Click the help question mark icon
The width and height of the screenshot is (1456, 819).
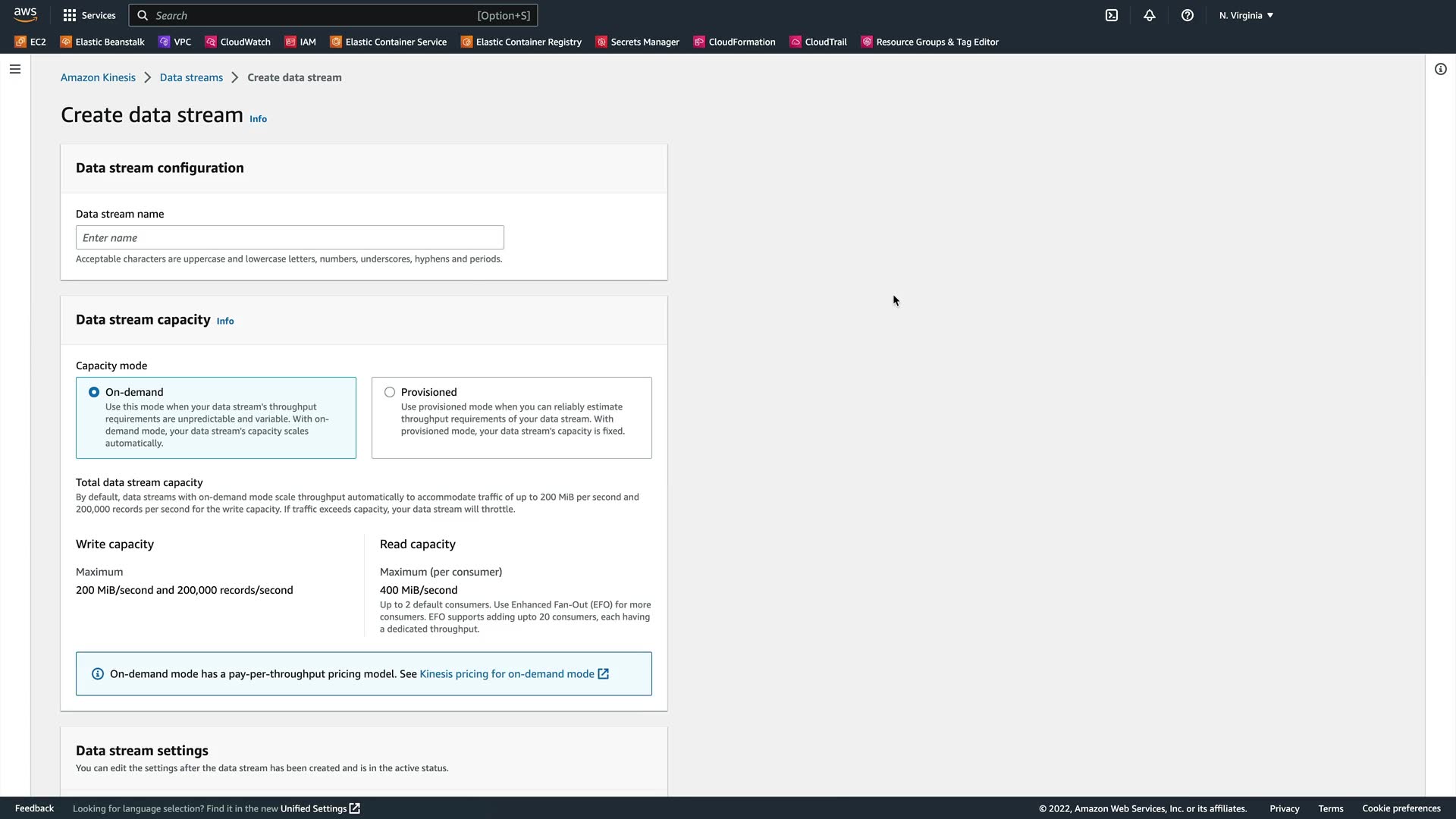click(1188, 15)
